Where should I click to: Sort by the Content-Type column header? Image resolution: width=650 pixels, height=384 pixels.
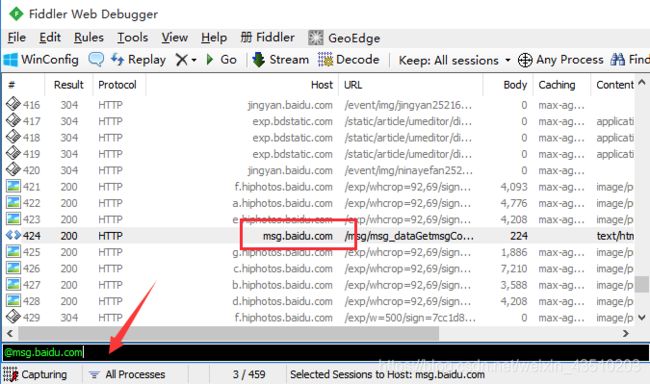(615, 85)
